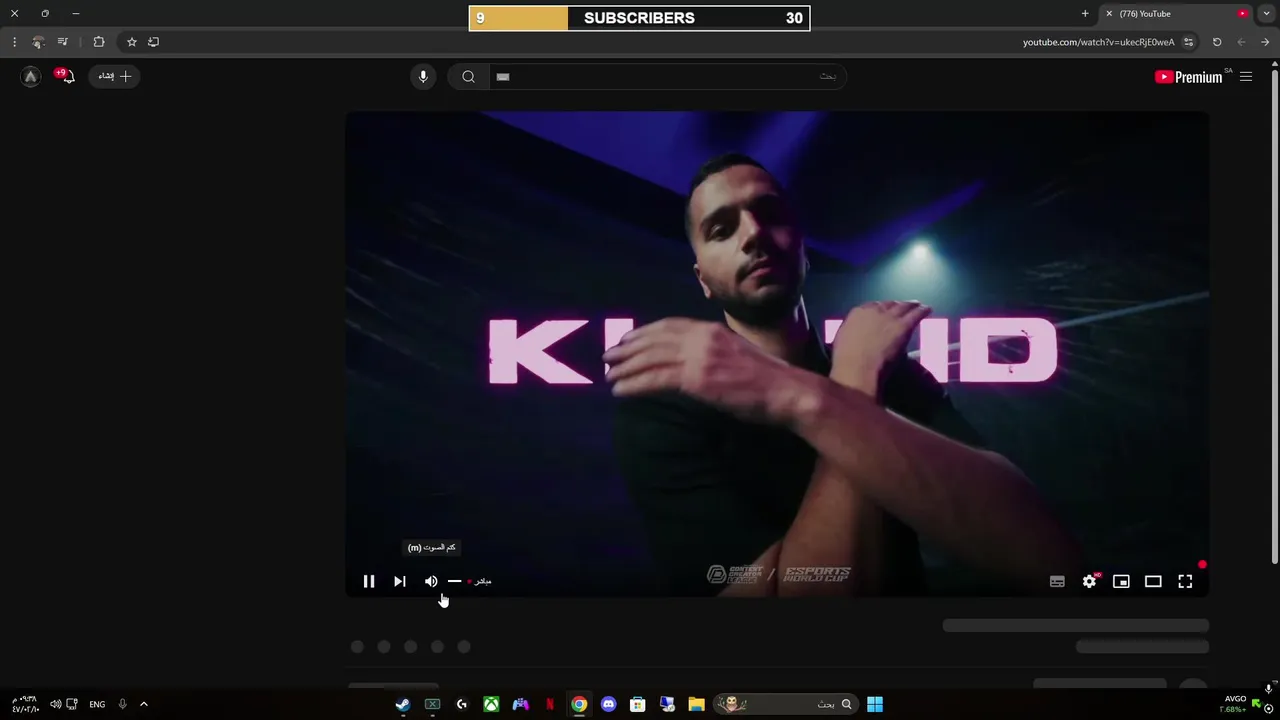Open Netflix from the taskbar
Viewport: 1280px width, 720px height.
point(550,704)
